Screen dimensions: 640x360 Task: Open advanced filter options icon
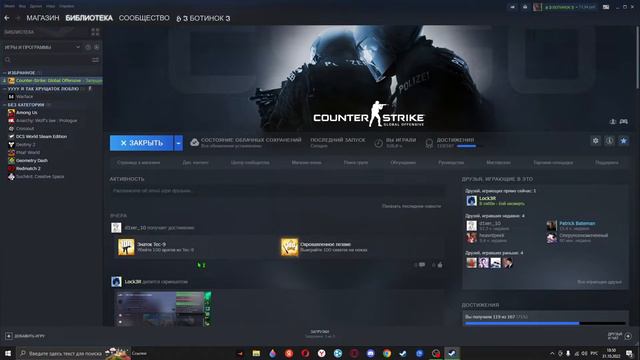(x=96, y=60)
